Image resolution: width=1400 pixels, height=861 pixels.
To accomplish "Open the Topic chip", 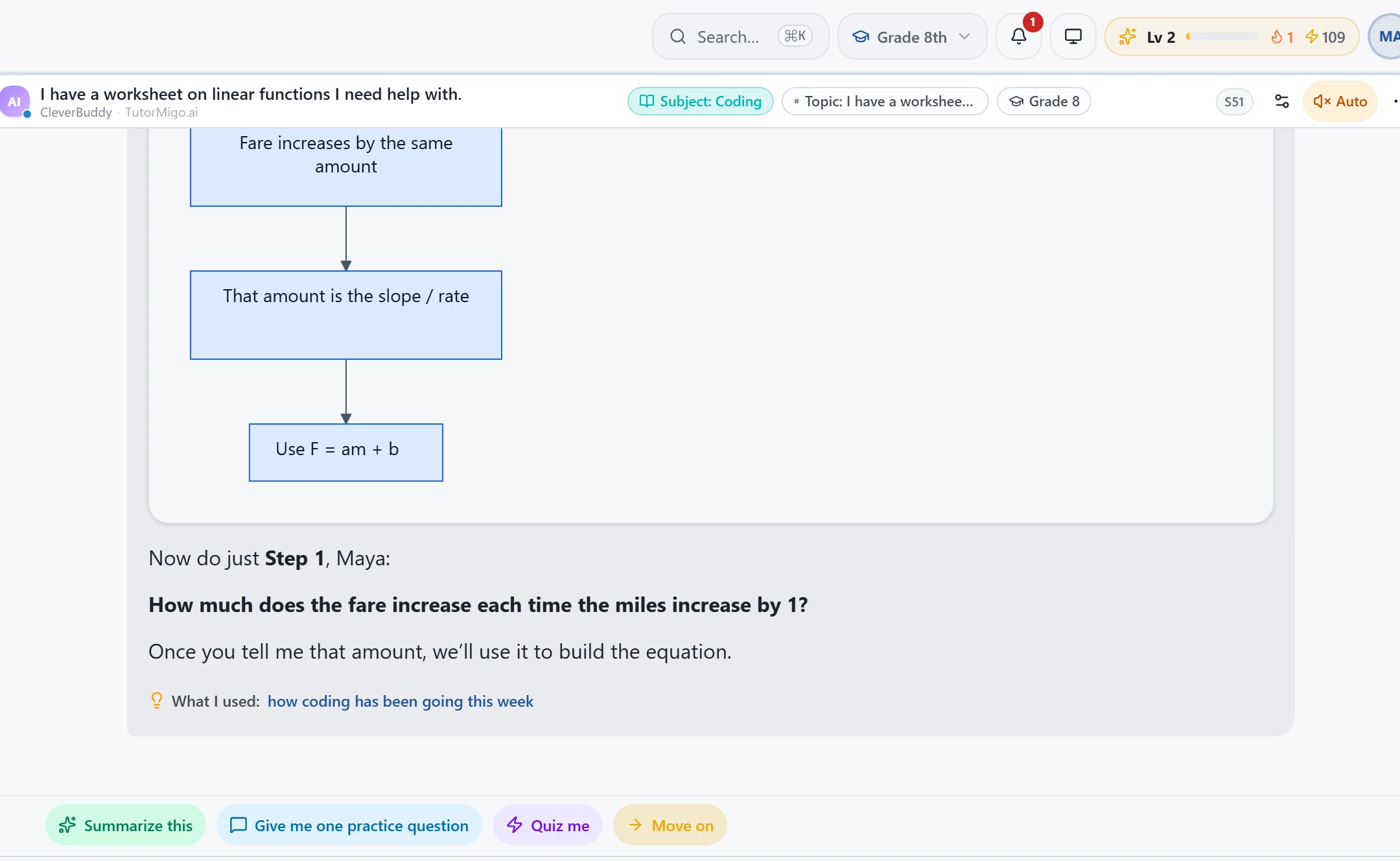I will tap(885, 101).
